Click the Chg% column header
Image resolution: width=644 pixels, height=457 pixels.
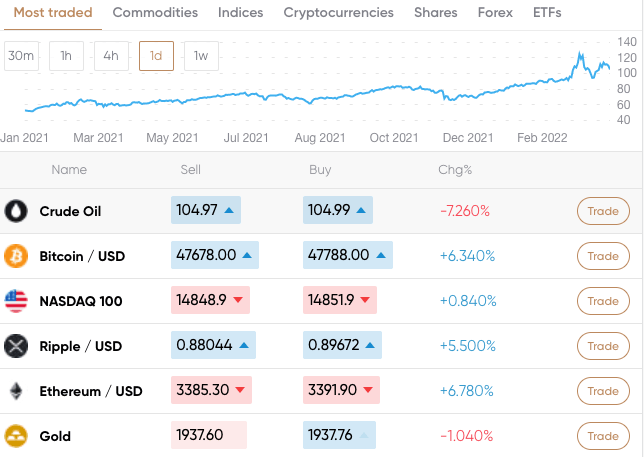(x=455, y=170)
